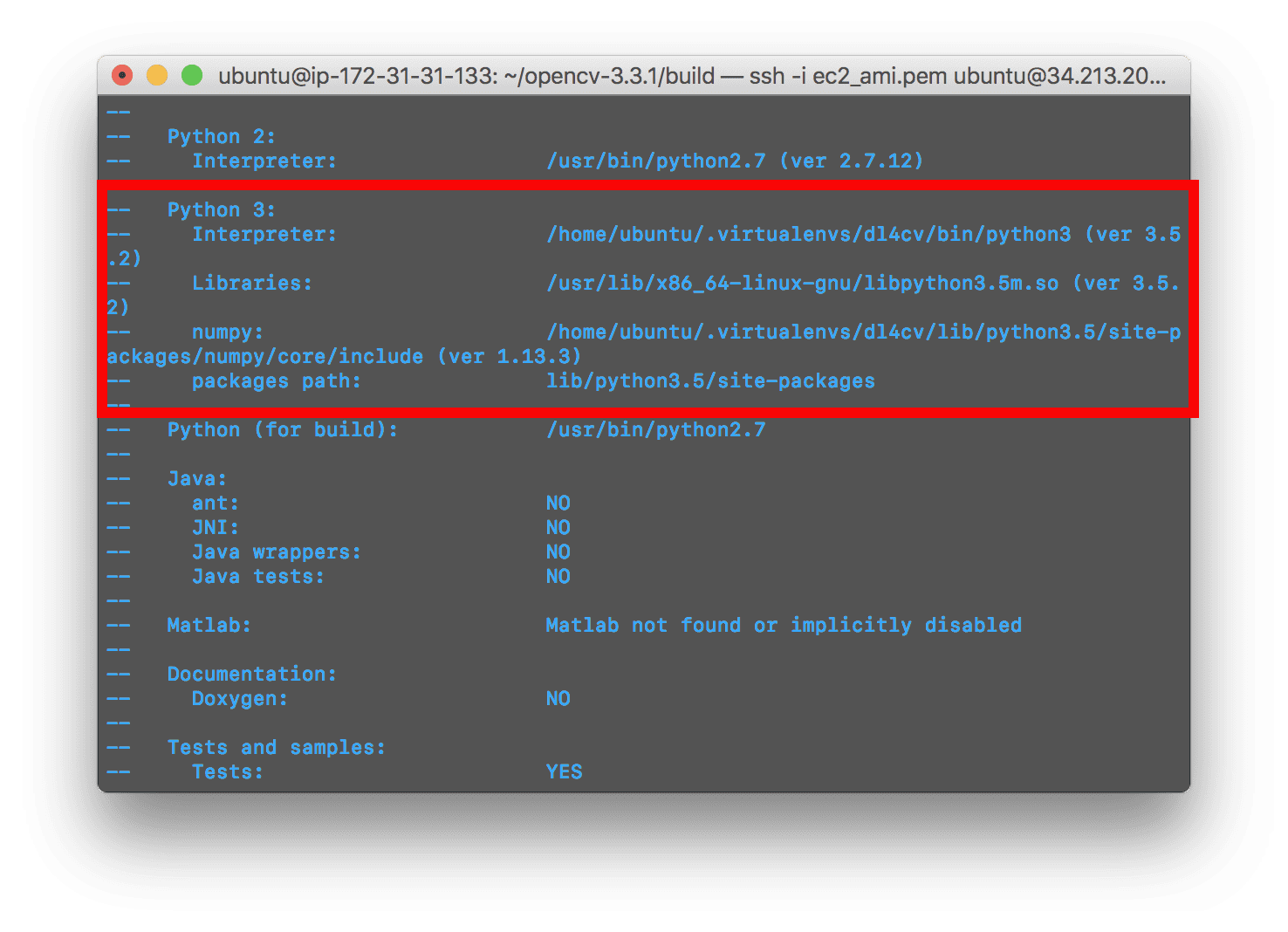Click the packages path lib/python3.5/site-packages
Image resolution: width=1288 pixels, height=932 pixels.
point(709,380)
